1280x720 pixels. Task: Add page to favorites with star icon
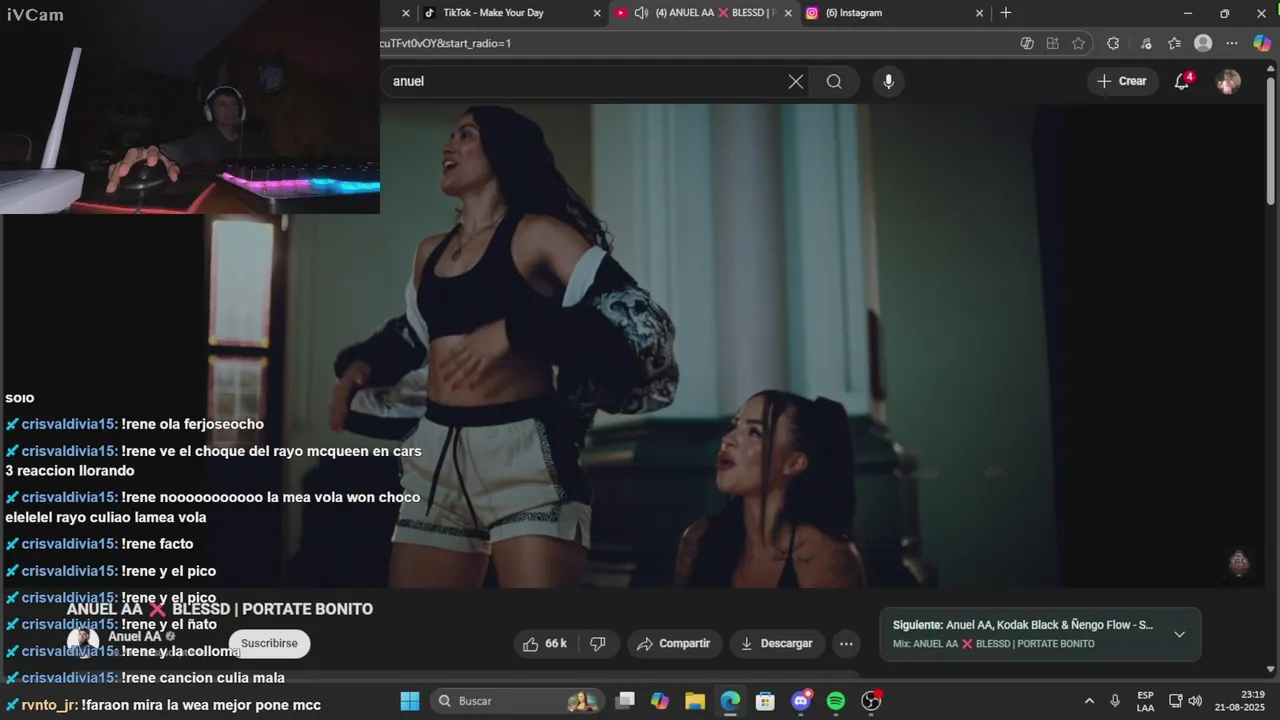pos(1078,43)
